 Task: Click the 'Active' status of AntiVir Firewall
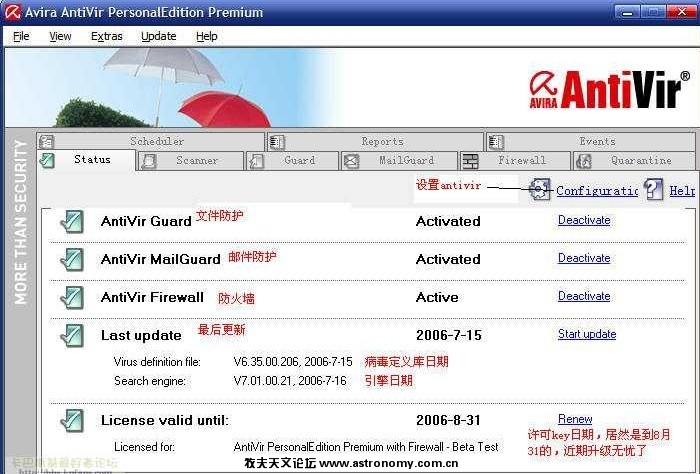[x=437, y=297]
